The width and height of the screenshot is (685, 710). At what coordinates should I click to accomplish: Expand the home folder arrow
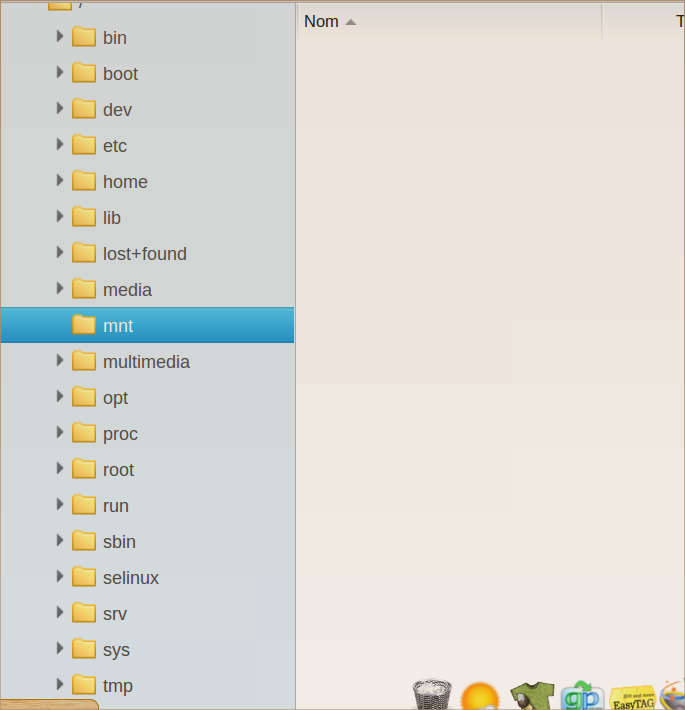coord(59,181)
